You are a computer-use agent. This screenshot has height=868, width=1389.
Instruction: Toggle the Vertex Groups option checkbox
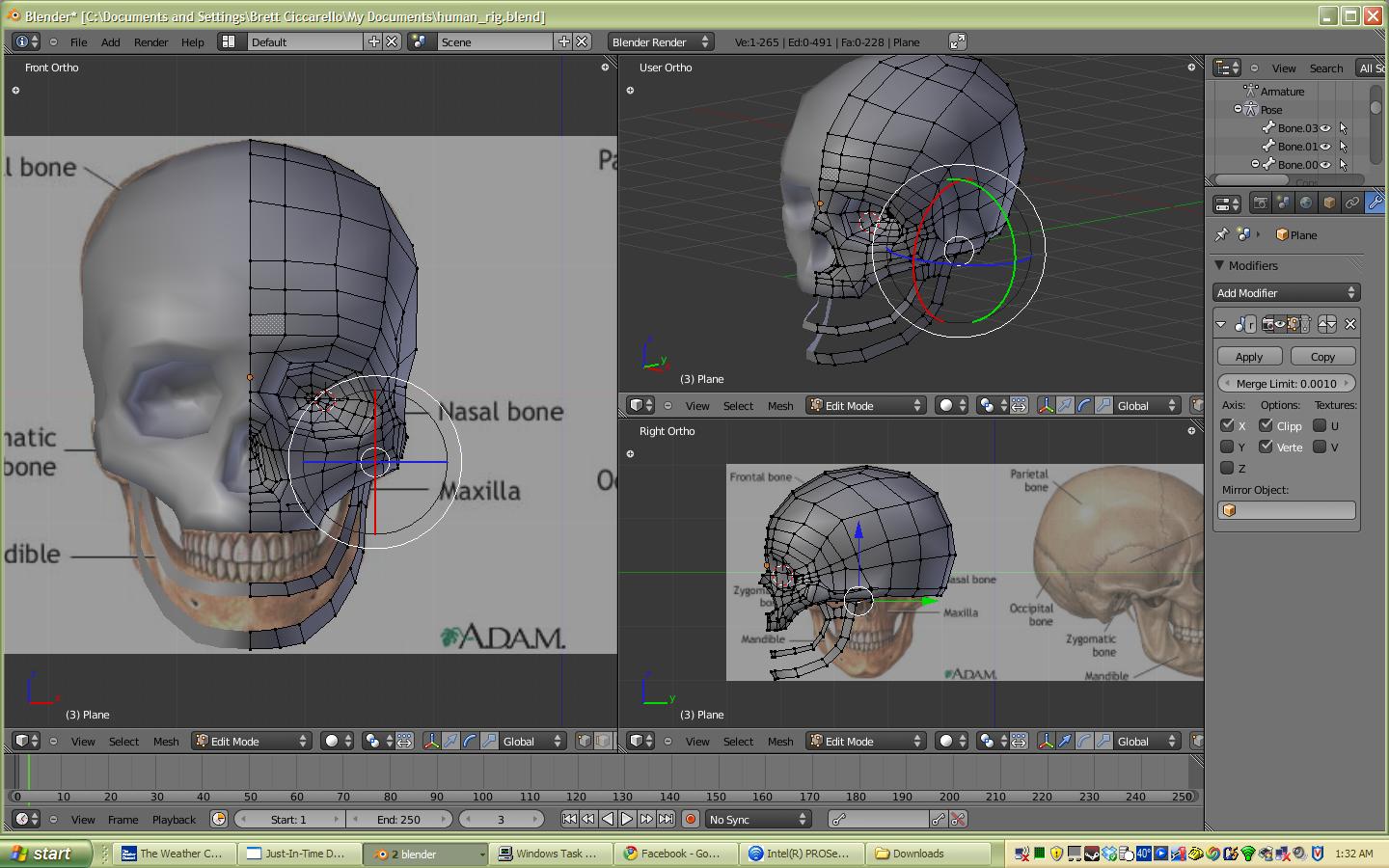pyautogui.click(x=1266, y=447)
